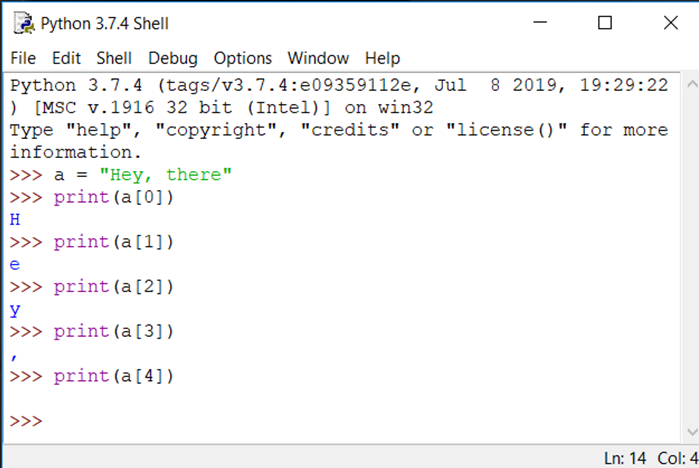Click the output letter H
The height and width of the screenshot is (468, 699).
(15, 220)
